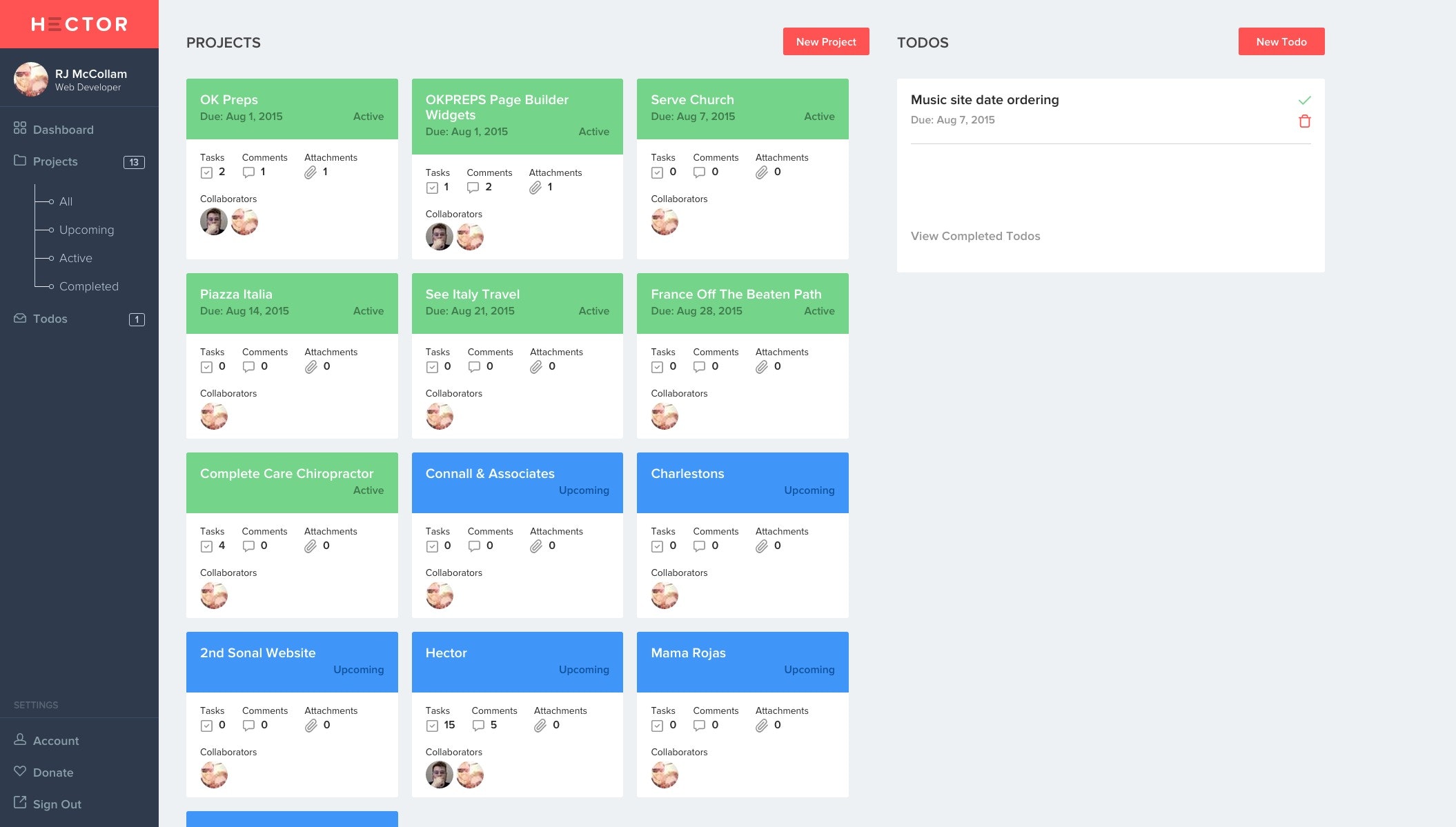Show All projects in sidebar
This screenshot has width=1456, height=827.
[x=66, y=201]
